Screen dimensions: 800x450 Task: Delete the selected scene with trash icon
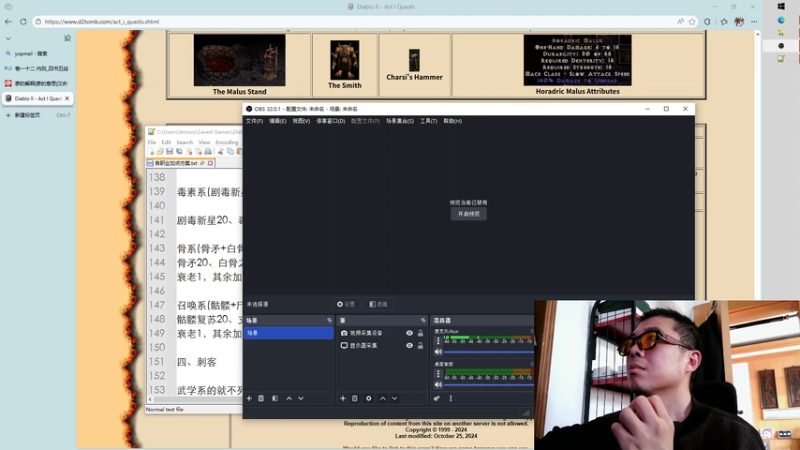click(261, 398)
